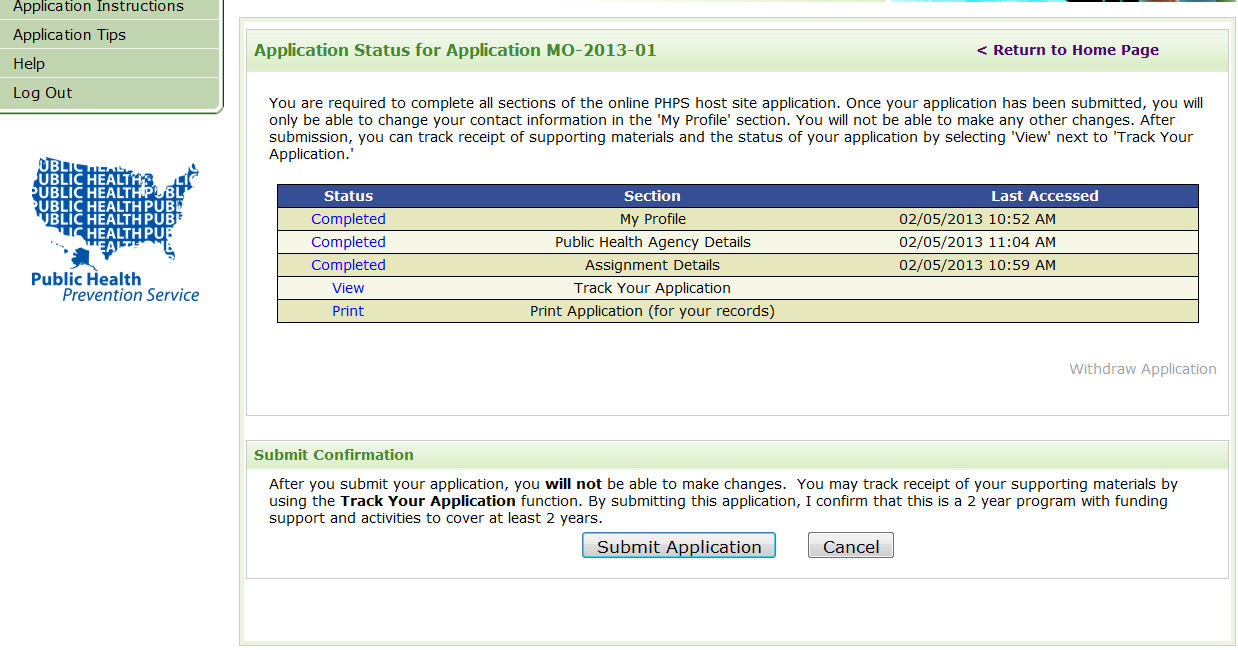This screenshot has width=1238, height=650.
Task: Log Out using the sidebar link
Action: (43, 93)
